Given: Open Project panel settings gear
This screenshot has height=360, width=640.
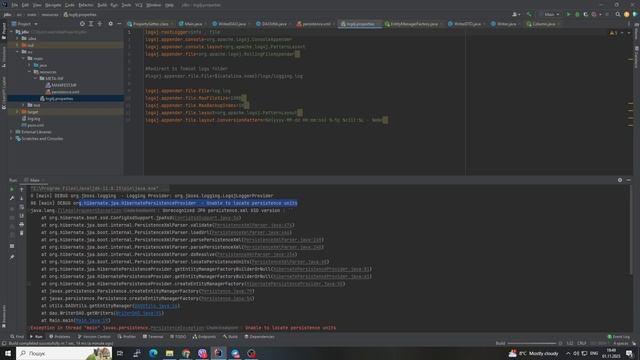Looking at the screenshot, I should pyautogui.click(x=111, y=24).
